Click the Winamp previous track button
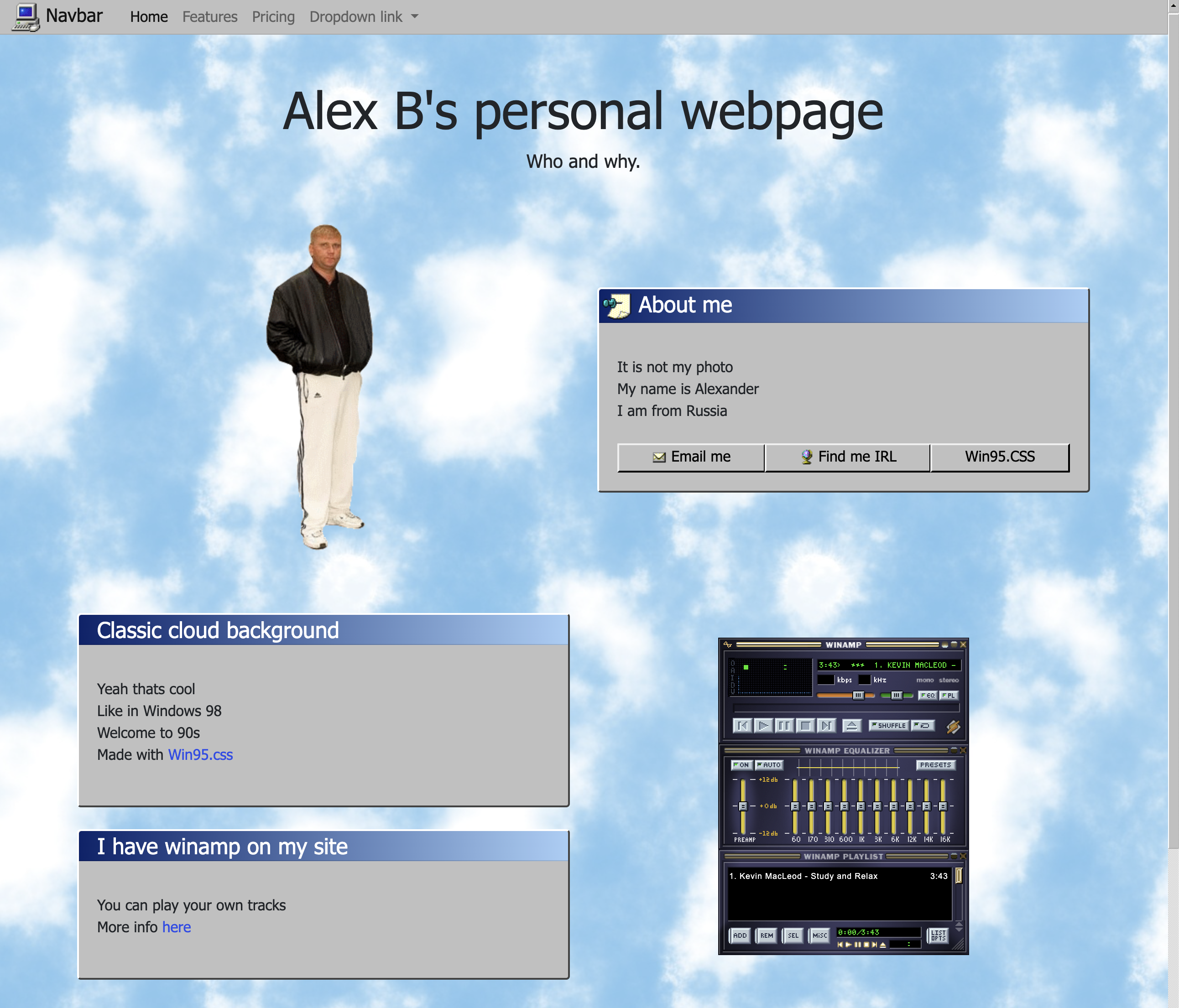This screenshot has width=1179, height=1008. point(743,726)
